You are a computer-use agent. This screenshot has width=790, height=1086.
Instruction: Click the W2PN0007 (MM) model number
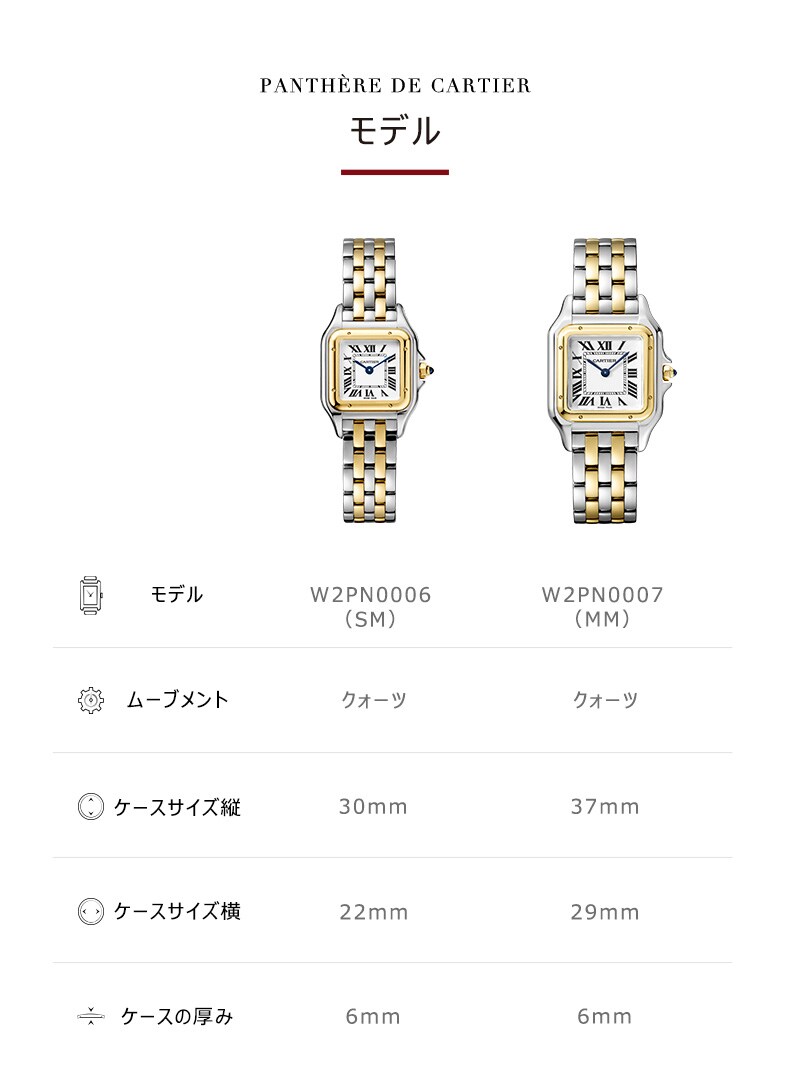[602, 607]
